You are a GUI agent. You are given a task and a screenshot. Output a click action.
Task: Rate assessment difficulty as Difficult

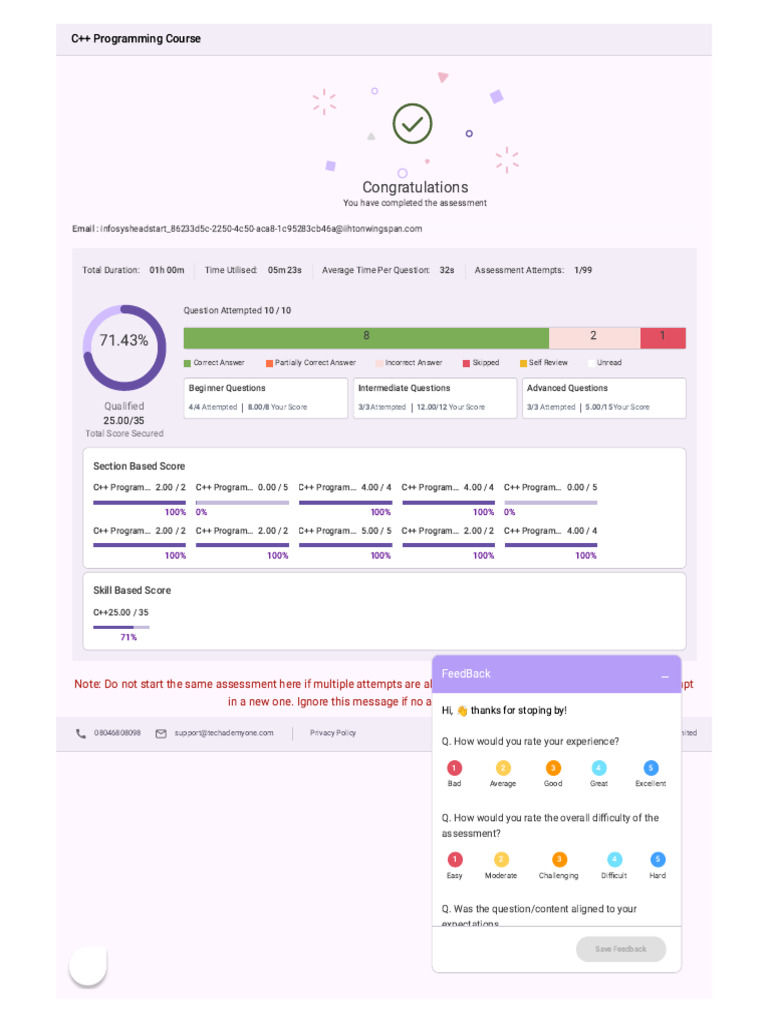coord(615,859)
